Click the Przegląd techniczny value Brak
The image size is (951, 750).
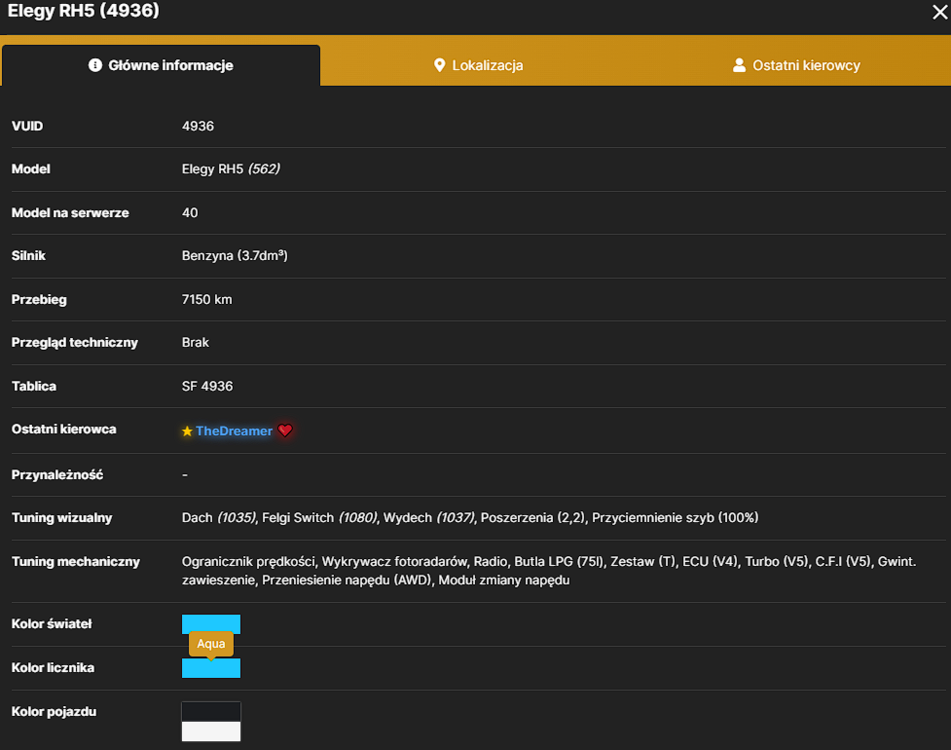point(195,343)
